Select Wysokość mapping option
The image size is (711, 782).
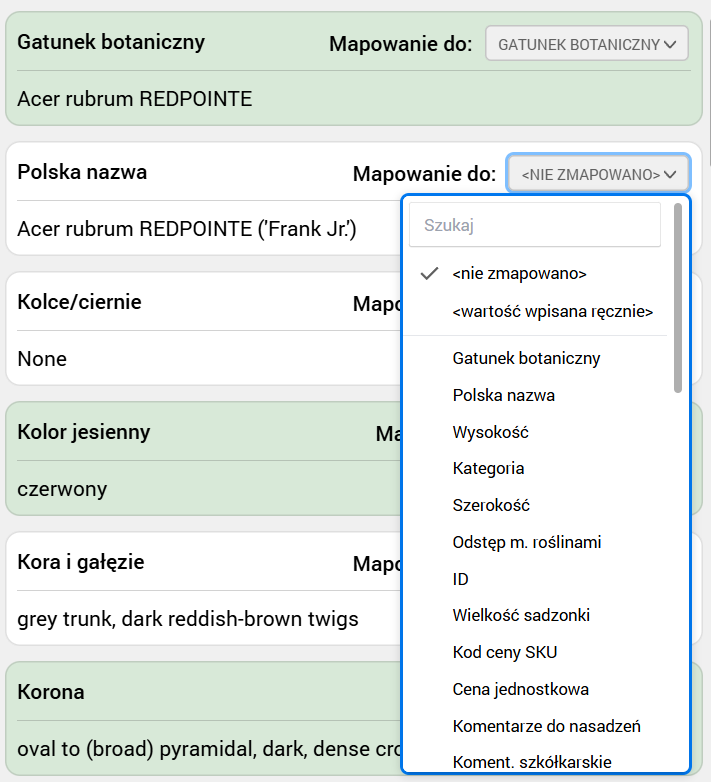490,432
